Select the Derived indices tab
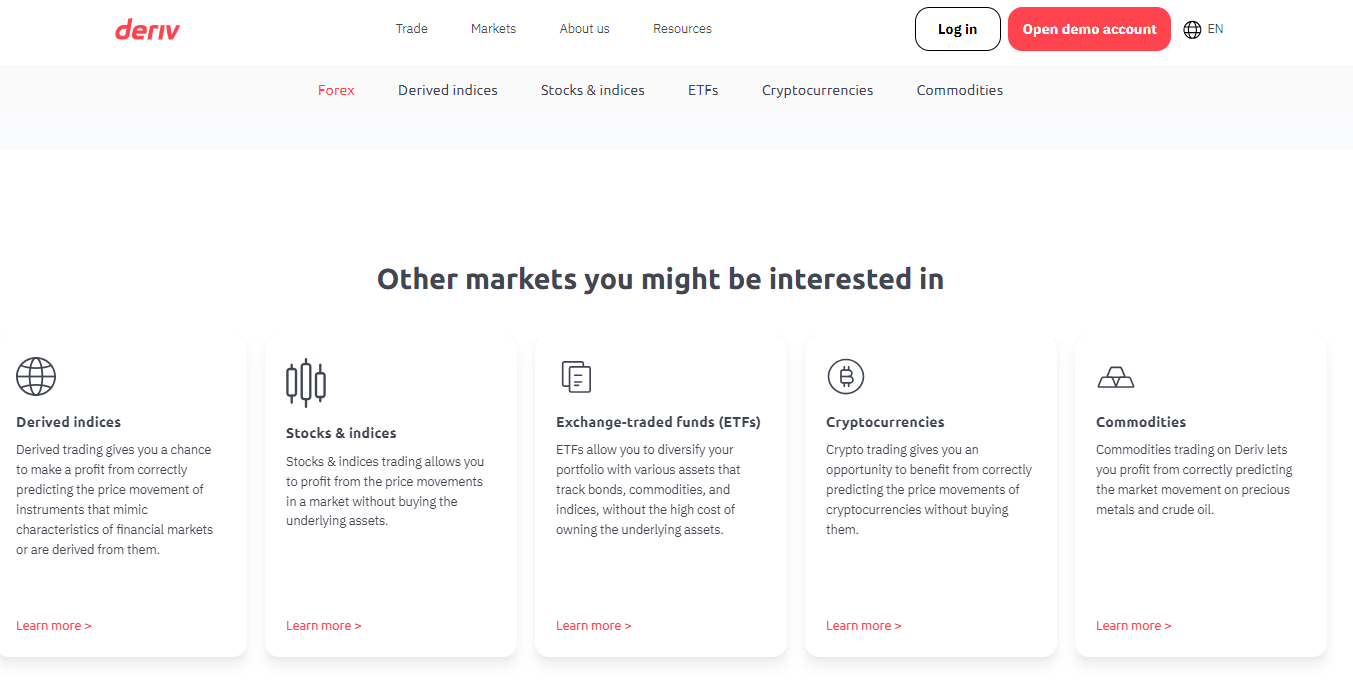1353x686 pixels. point(447,90)
